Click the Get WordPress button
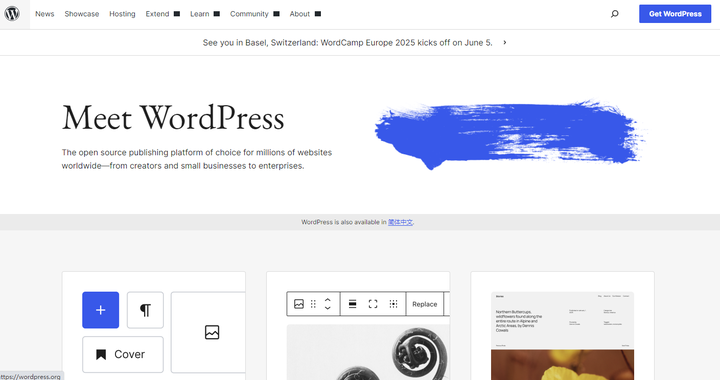 pos(675,14)
